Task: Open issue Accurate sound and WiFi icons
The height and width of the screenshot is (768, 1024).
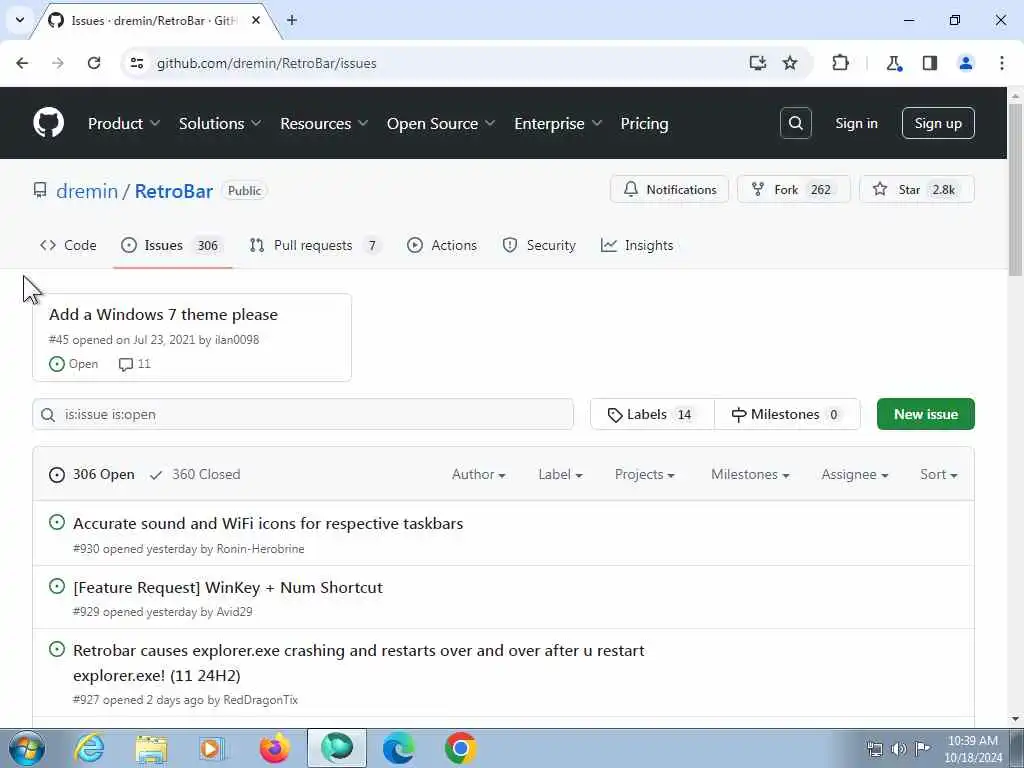Action: (268, 523)
